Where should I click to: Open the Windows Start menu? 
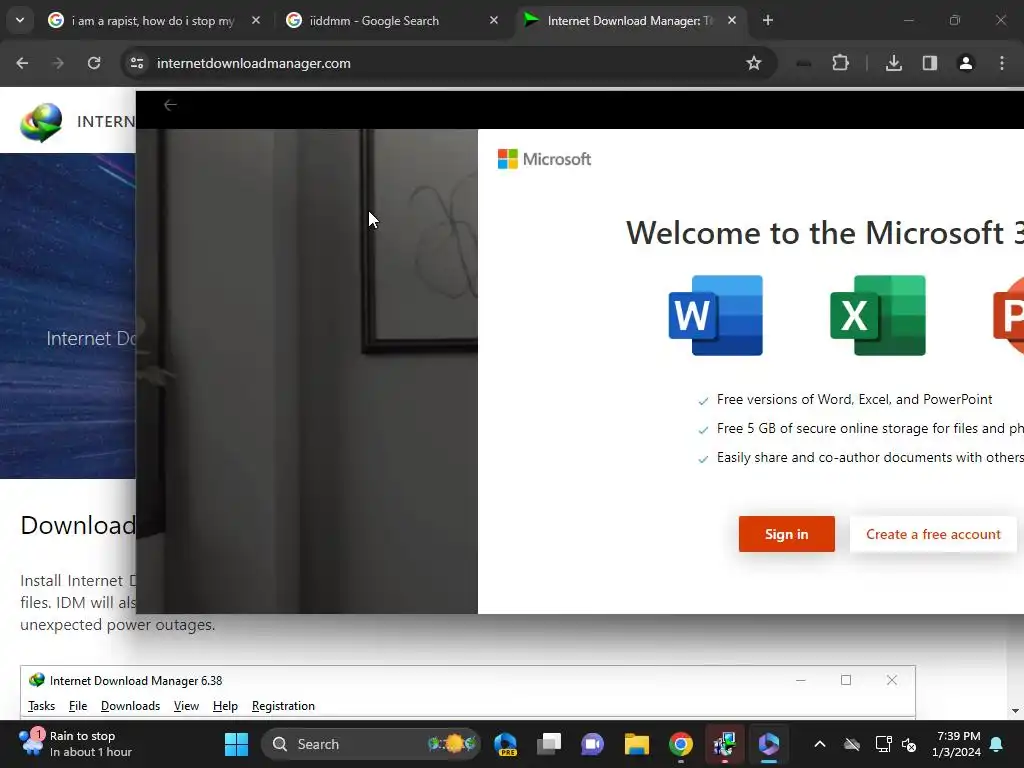point(236,744)
